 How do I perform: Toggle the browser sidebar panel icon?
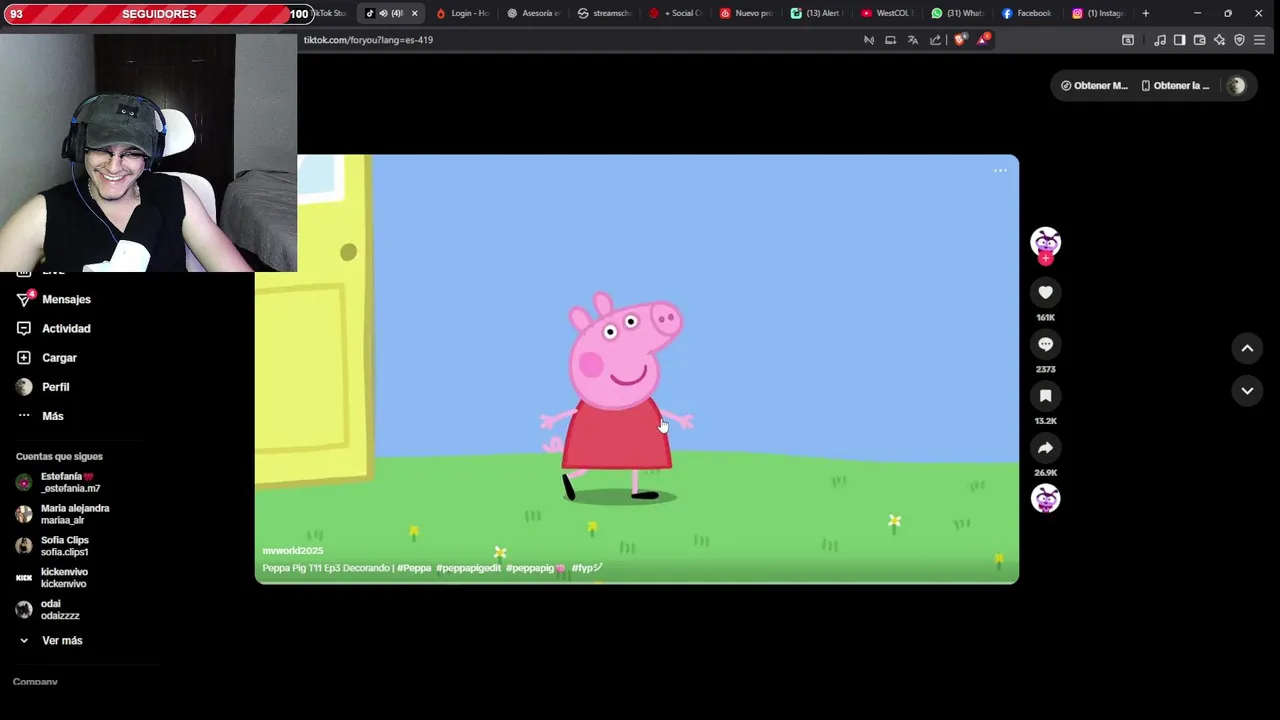click(x=1179, y=40)
